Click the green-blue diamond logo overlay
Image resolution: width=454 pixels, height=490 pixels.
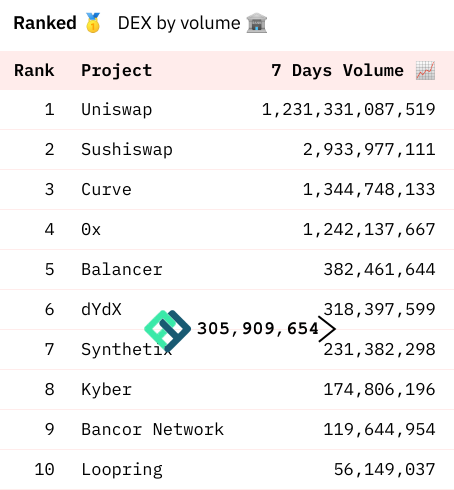pos(167,329)
